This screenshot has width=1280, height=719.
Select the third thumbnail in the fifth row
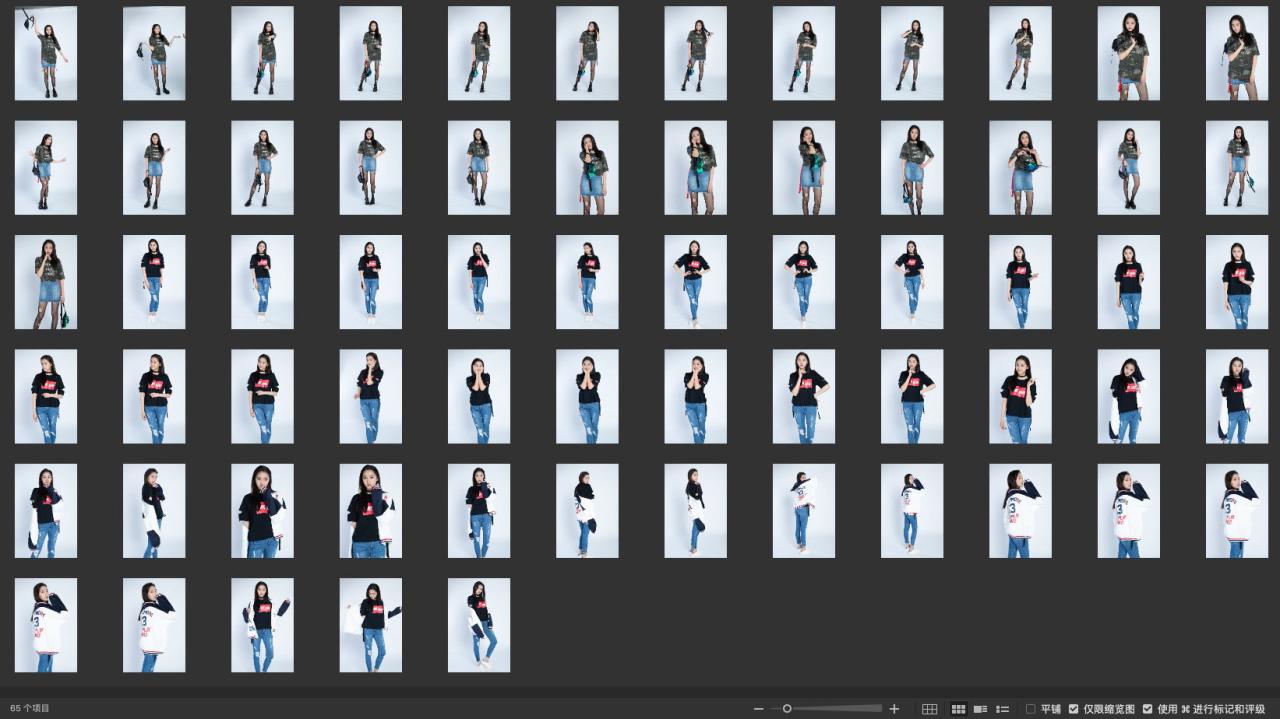(262, 511)
